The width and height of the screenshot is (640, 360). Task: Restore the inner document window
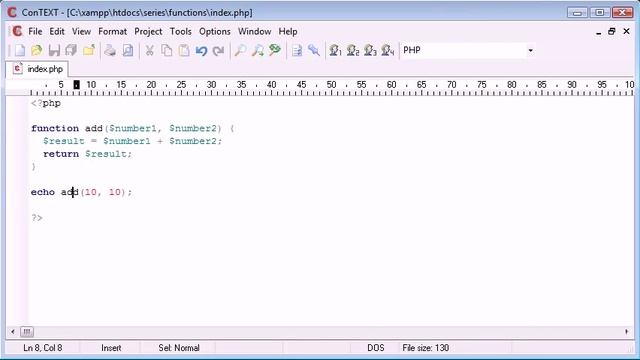point(611,31)
